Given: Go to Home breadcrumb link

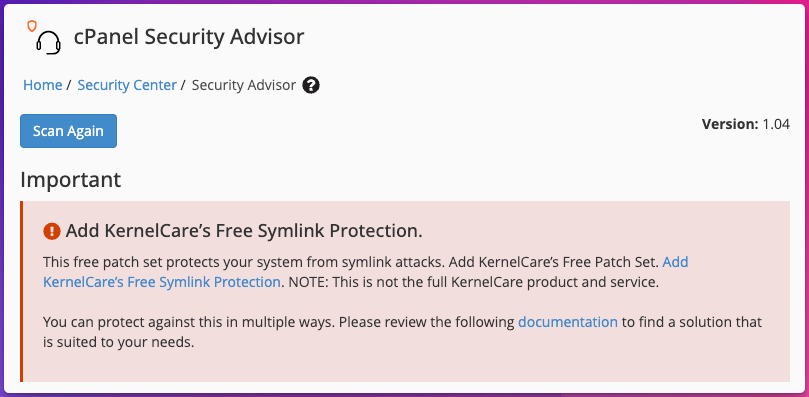Looking at the screenshot, I should pos(42,85).
